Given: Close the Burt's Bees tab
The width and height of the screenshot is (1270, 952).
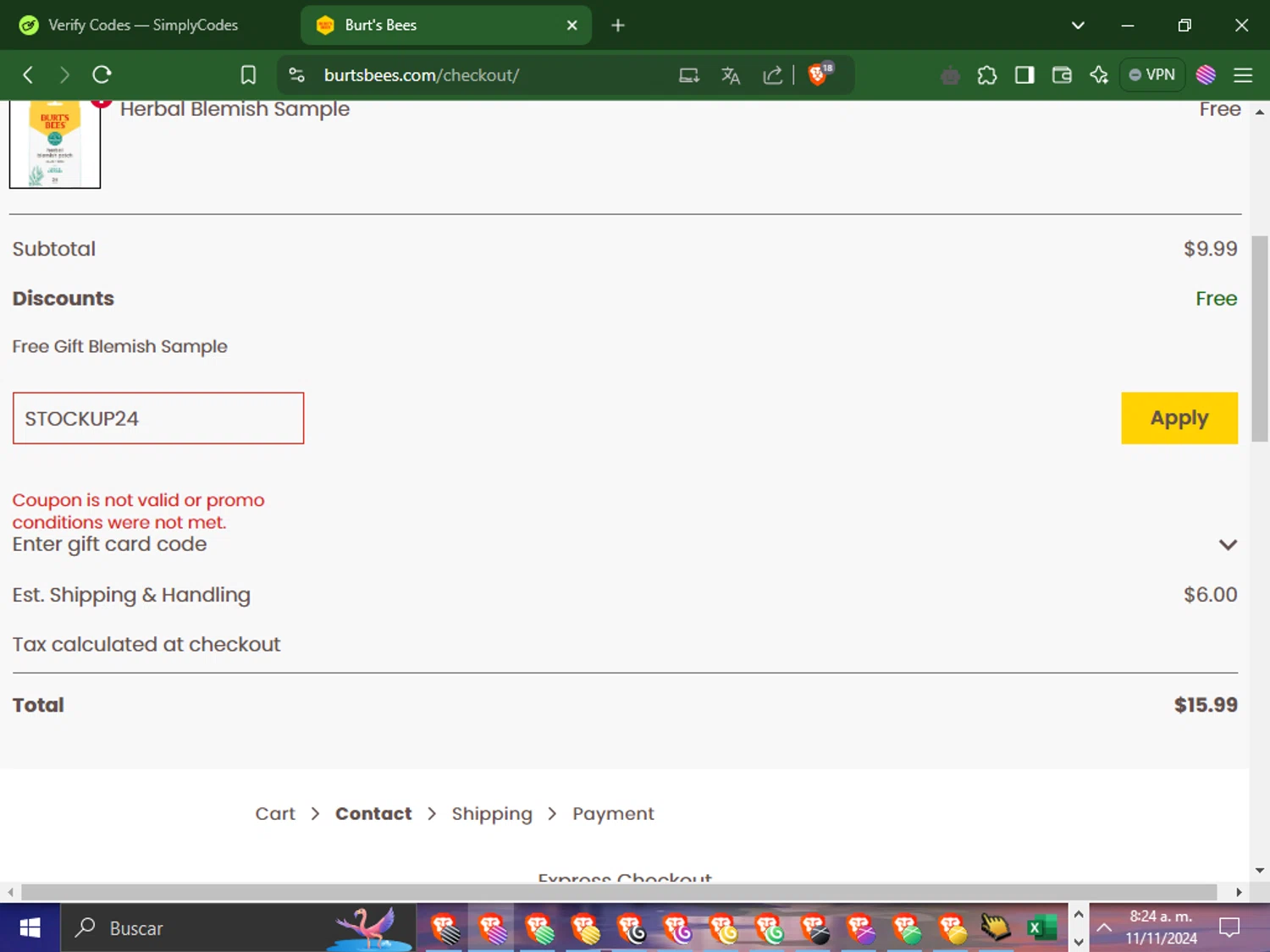Looking at the screenshot, I should 572,25.
